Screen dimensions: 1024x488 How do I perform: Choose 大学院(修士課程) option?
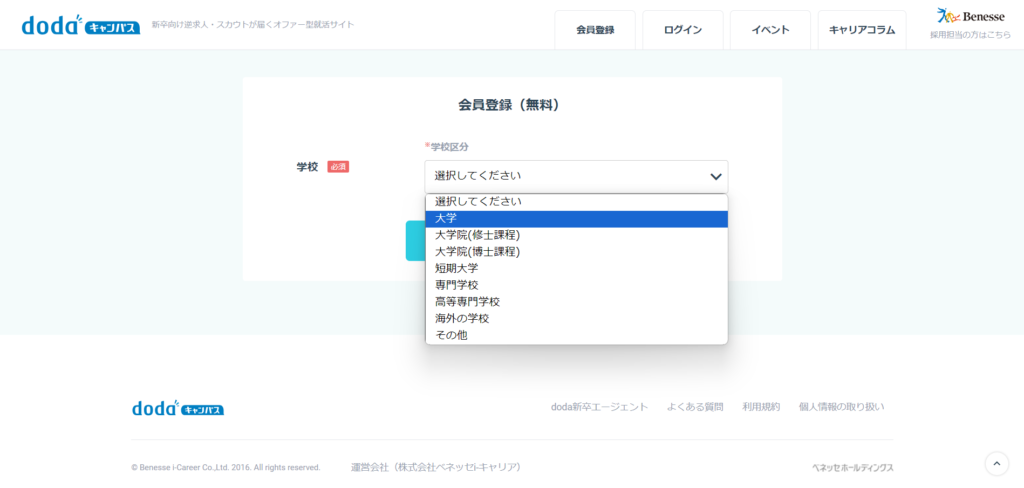tap(576, 235)
